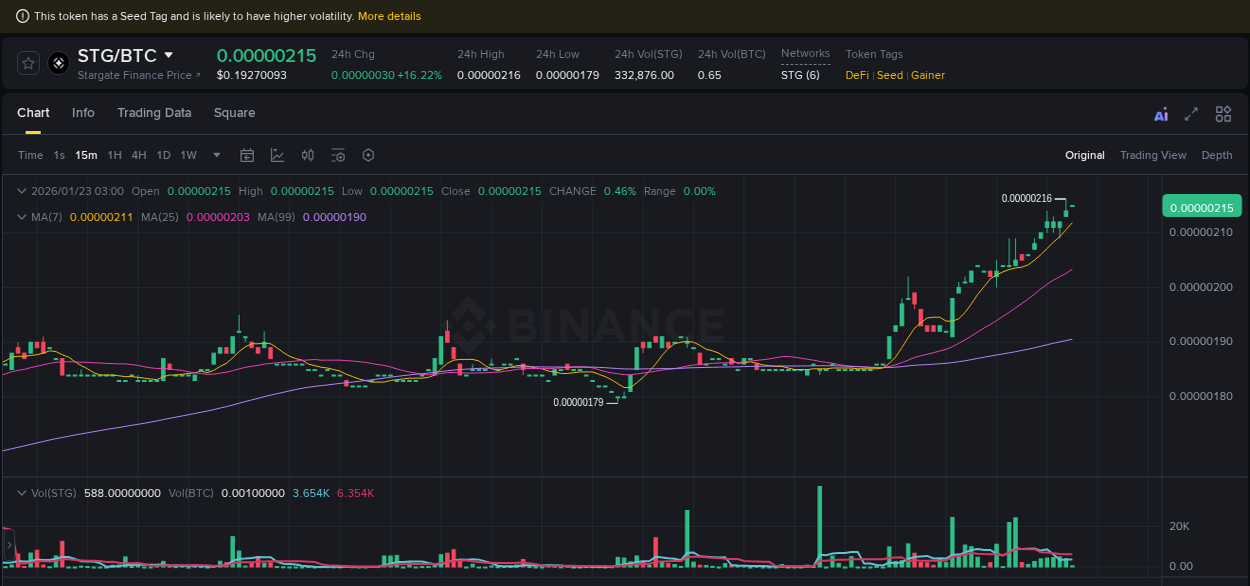Viewport: 1250px width, 586px height.
Task: Switch to the Trading Data tab
Action: (154, 113)
